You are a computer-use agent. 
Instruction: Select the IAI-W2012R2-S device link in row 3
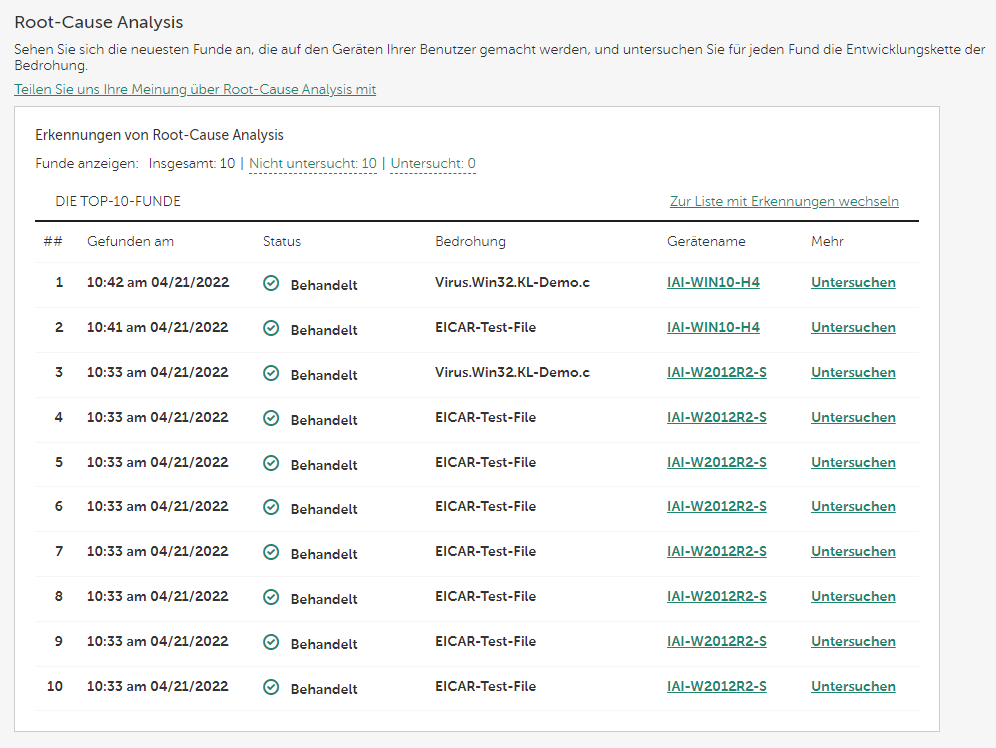pos(716,372)
